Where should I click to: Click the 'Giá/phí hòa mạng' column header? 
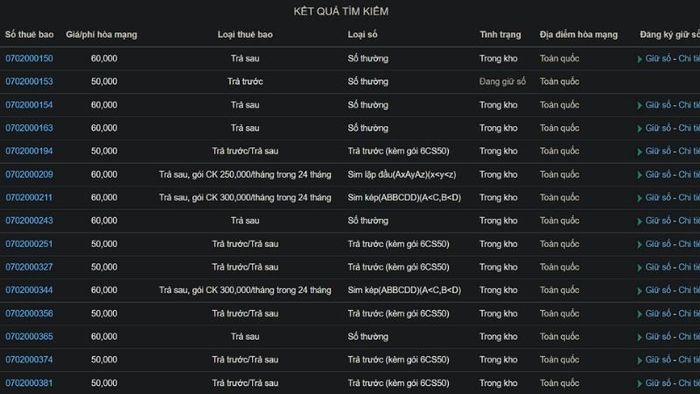coord(101,34)
